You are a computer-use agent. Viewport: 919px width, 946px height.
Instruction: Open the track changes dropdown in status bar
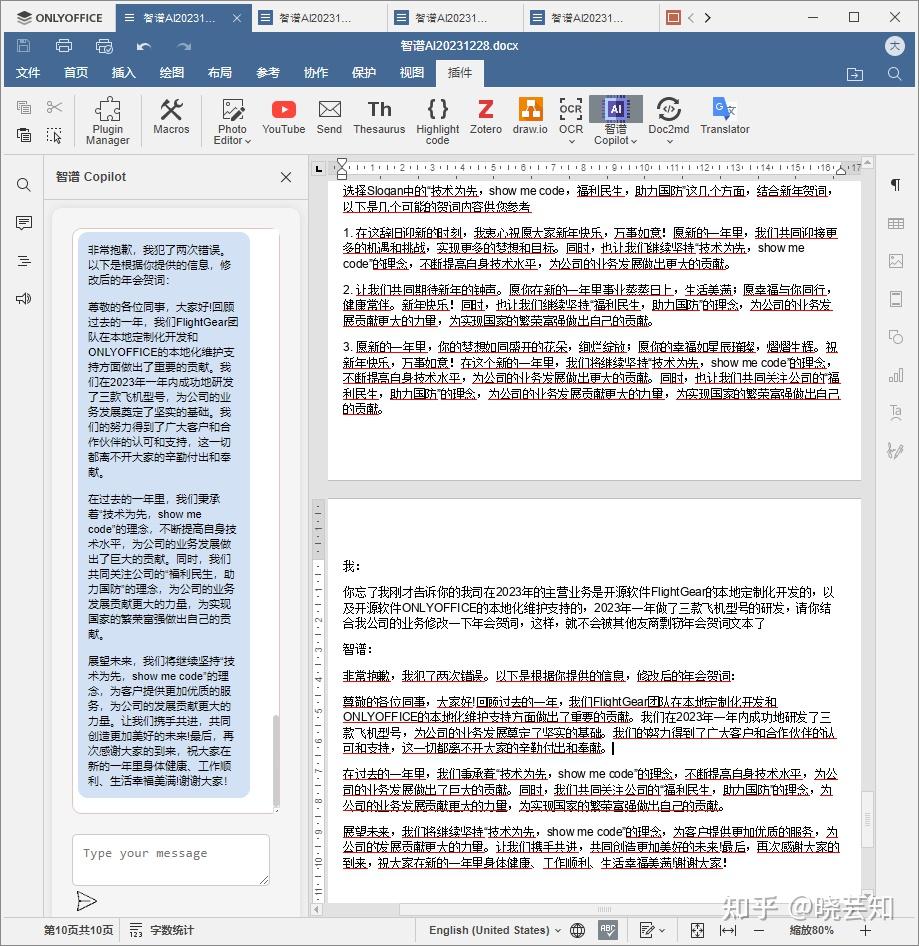pyautogui.click(x=652, y=930)
